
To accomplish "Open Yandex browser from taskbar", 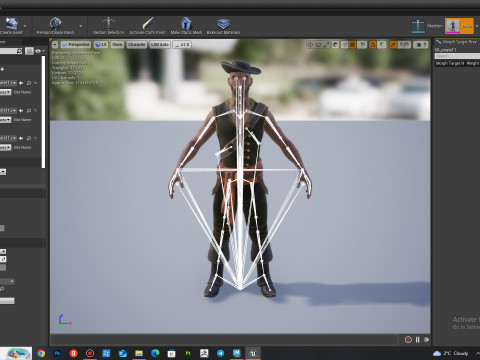I will click(73, 353).
